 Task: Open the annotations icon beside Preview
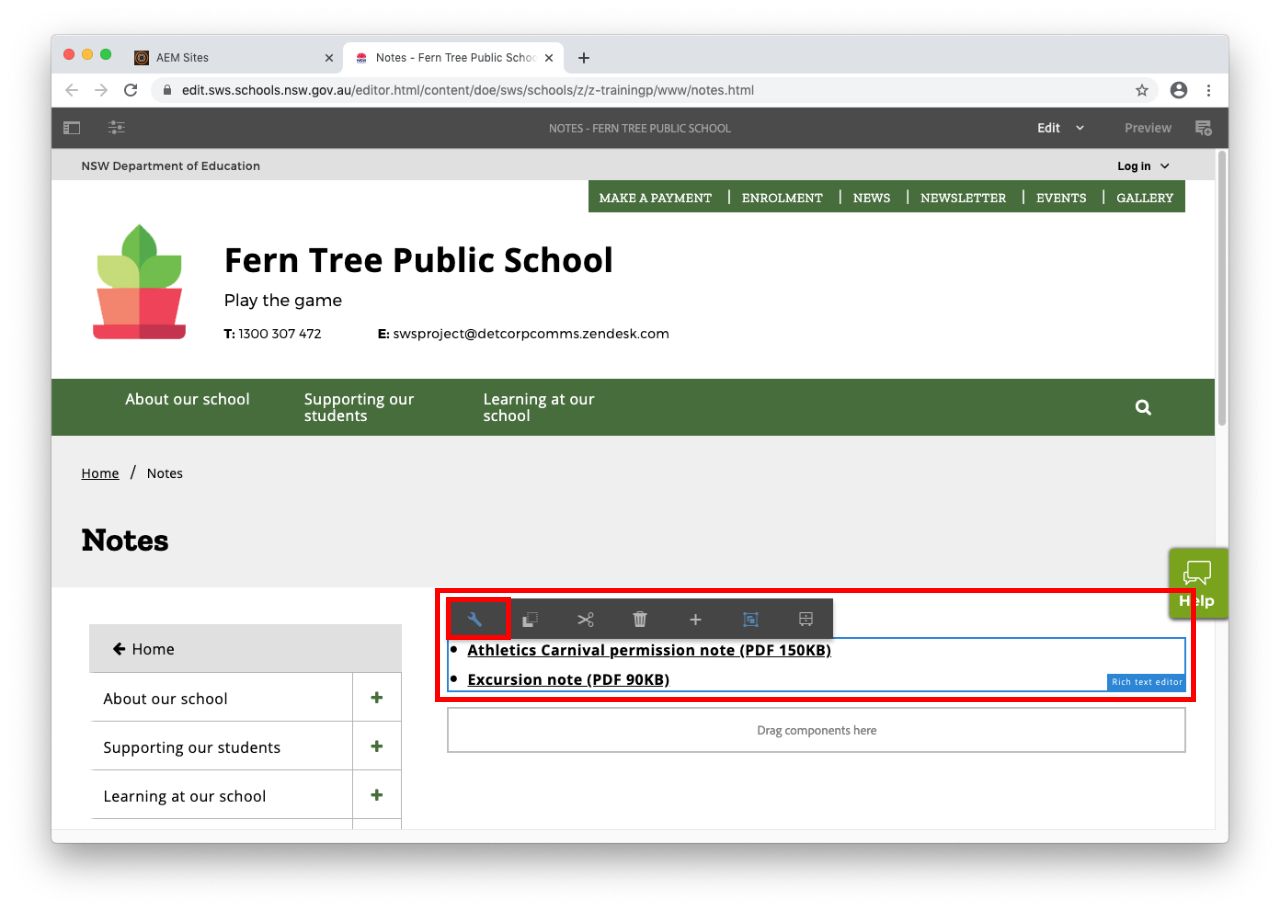[x=1203, y=128]
